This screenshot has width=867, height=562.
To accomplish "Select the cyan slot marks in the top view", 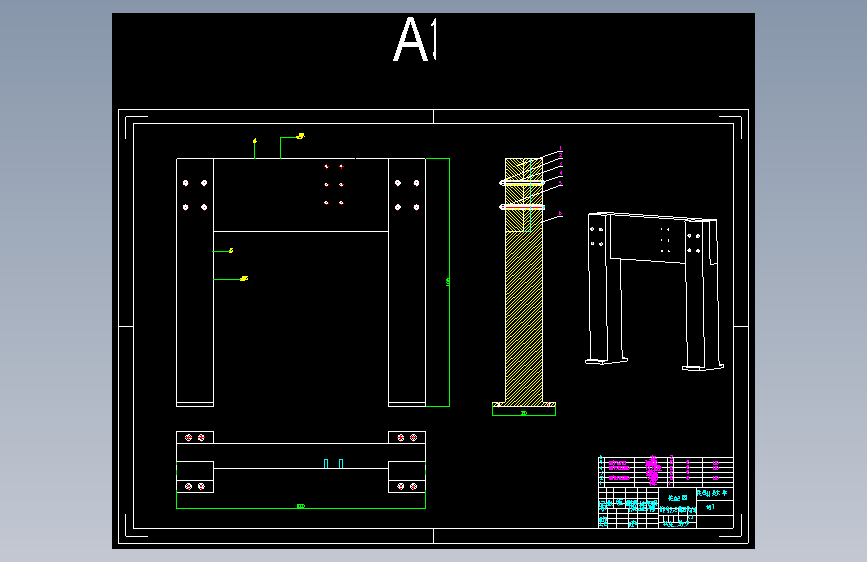I will 333,464.
